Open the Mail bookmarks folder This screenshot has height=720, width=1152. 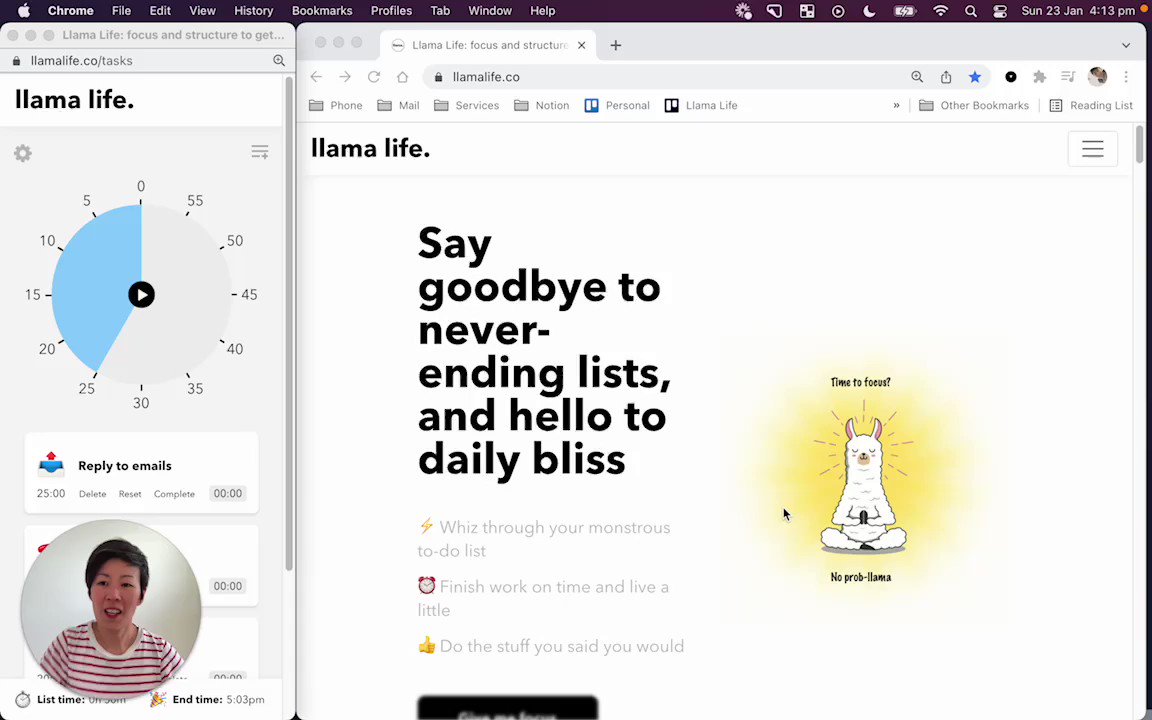pyautogui.click(x=398, y=105)
